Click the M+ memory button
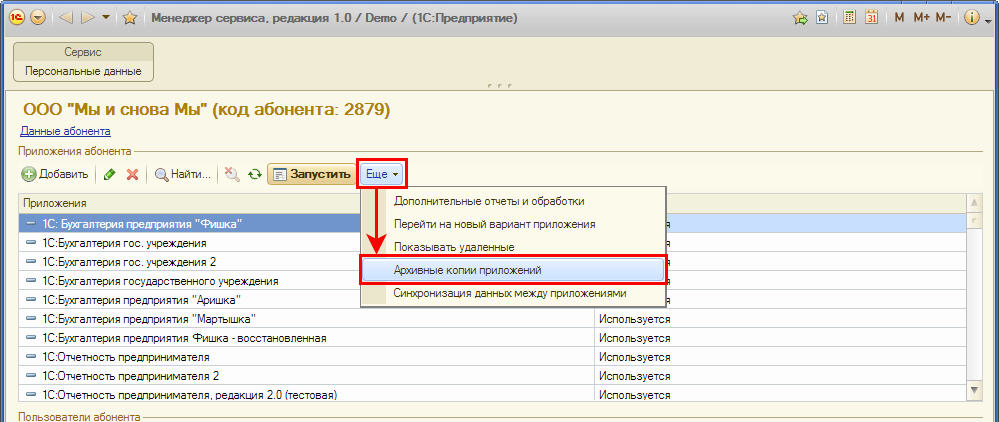 coord(921,18)
